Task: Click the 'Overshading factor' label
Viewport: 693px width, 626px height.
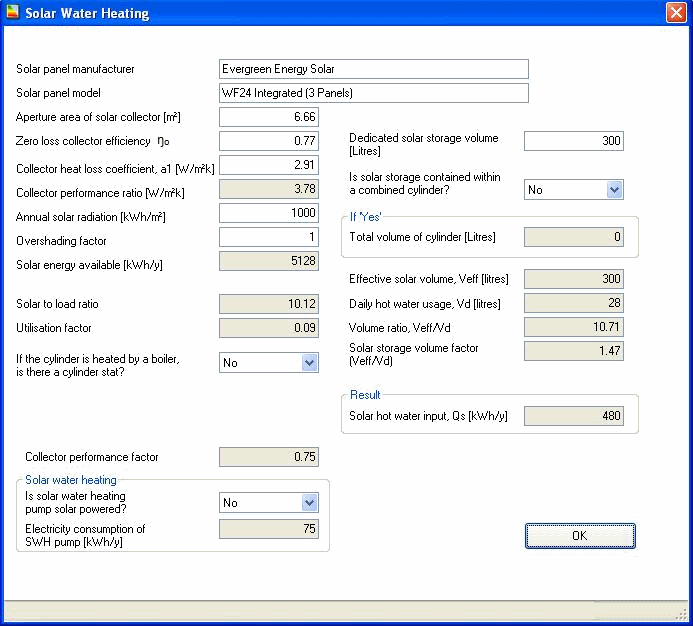Action: [x=61, y=241]
